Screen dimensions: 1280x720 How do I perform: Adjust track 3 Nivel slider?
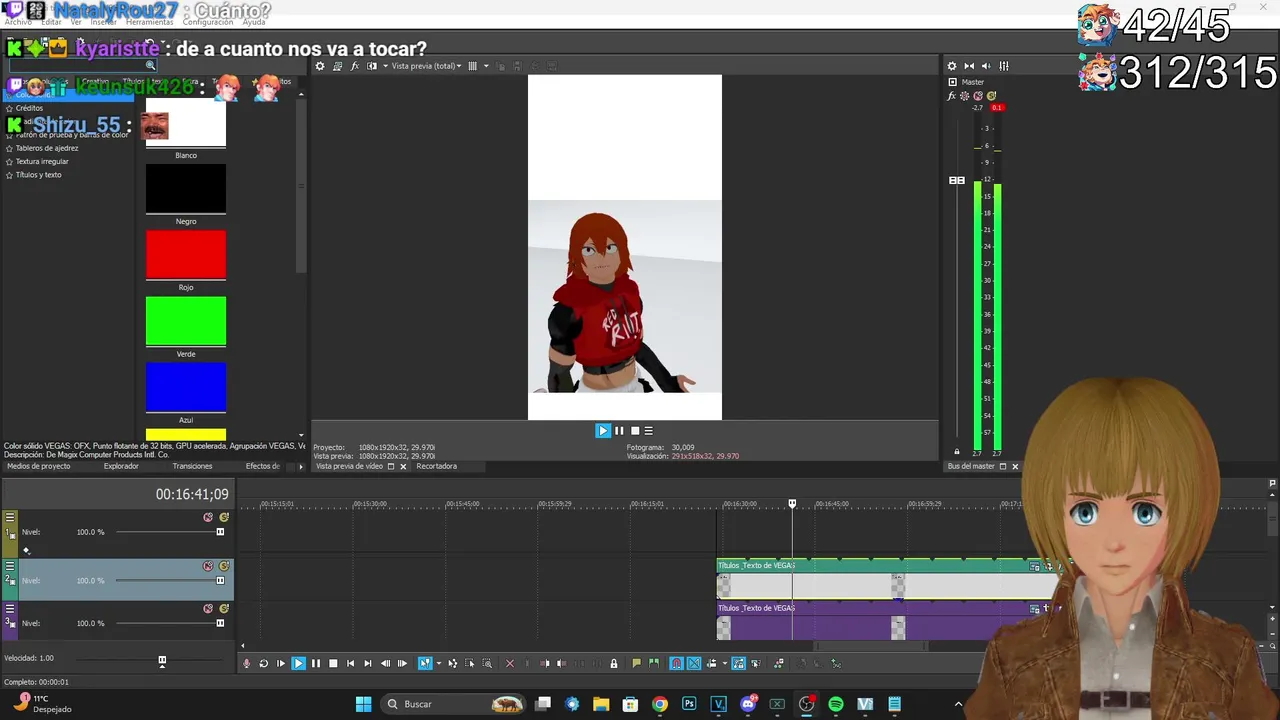[220, 623]
